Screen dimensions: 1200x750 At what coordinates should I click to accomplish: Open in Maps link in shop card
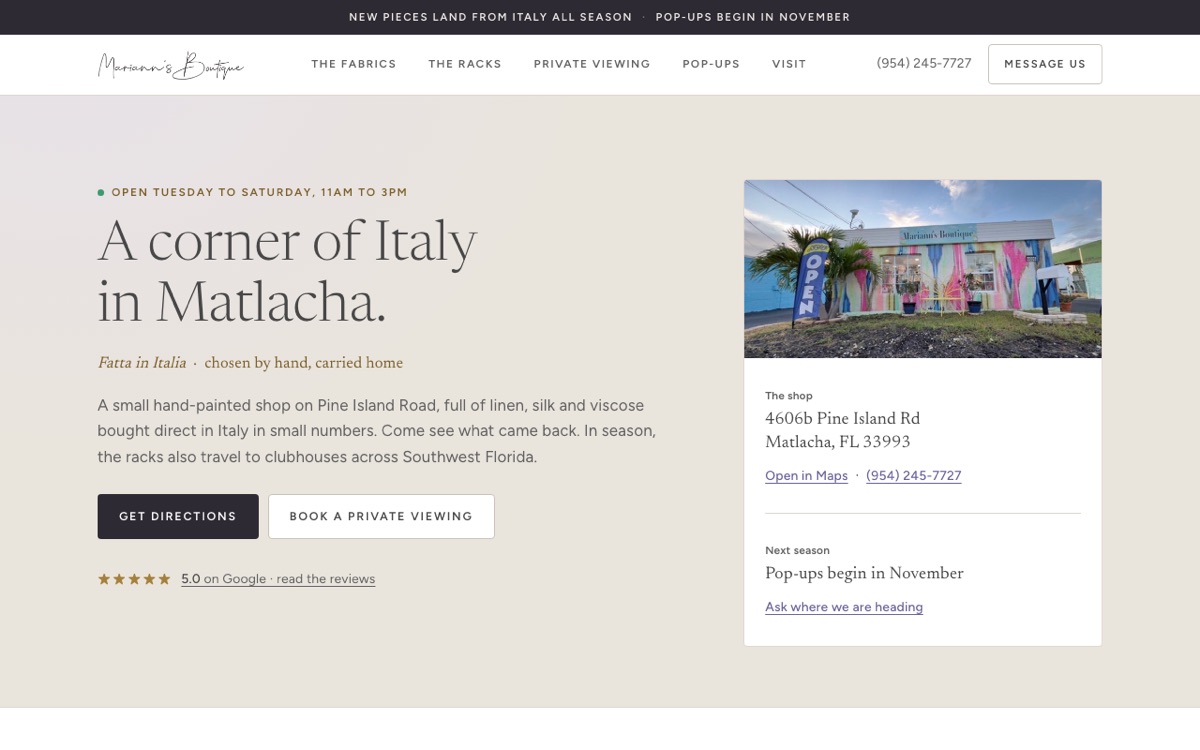click(x=806, y=476)
